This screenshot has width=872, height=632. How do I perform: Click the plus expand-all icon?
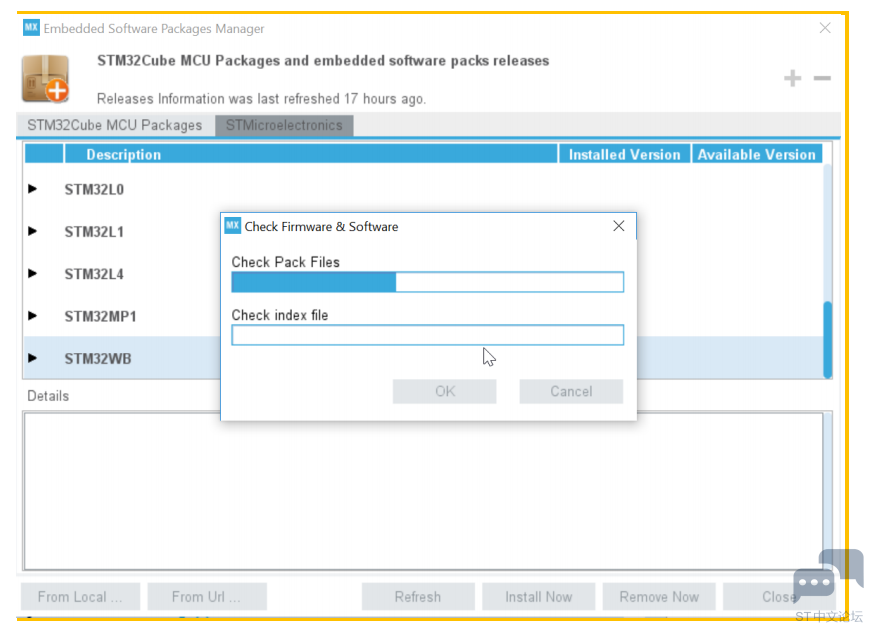792,78
